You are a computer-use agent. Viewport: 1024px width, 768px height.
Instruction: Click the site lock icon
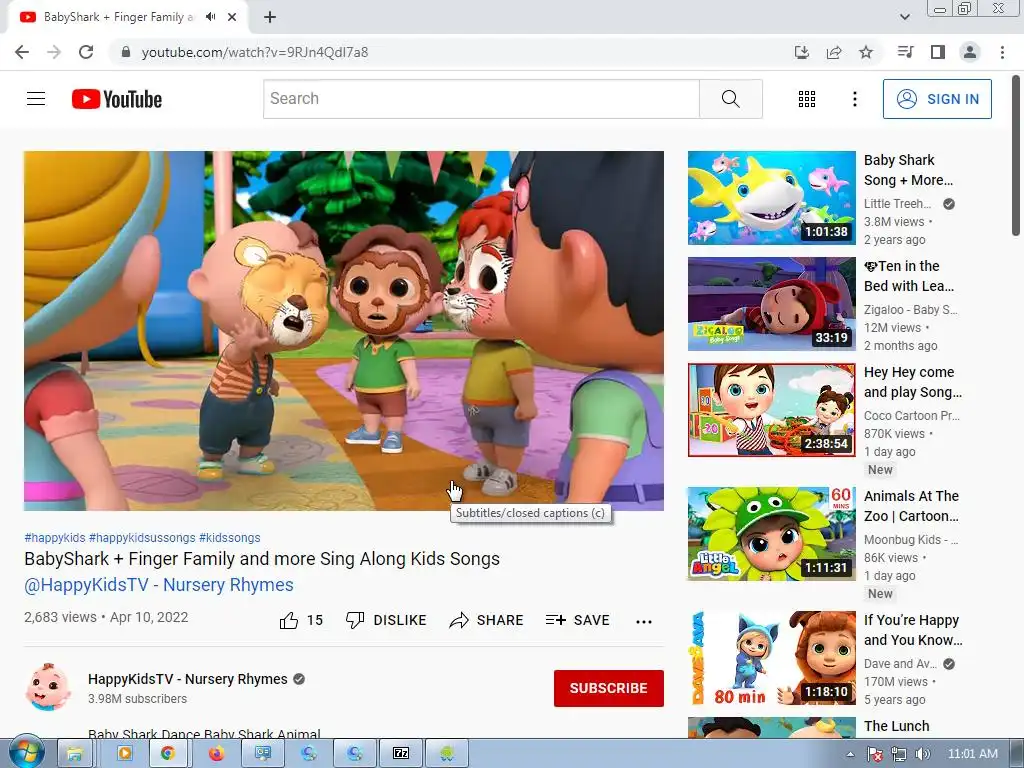tap(126, 52)
